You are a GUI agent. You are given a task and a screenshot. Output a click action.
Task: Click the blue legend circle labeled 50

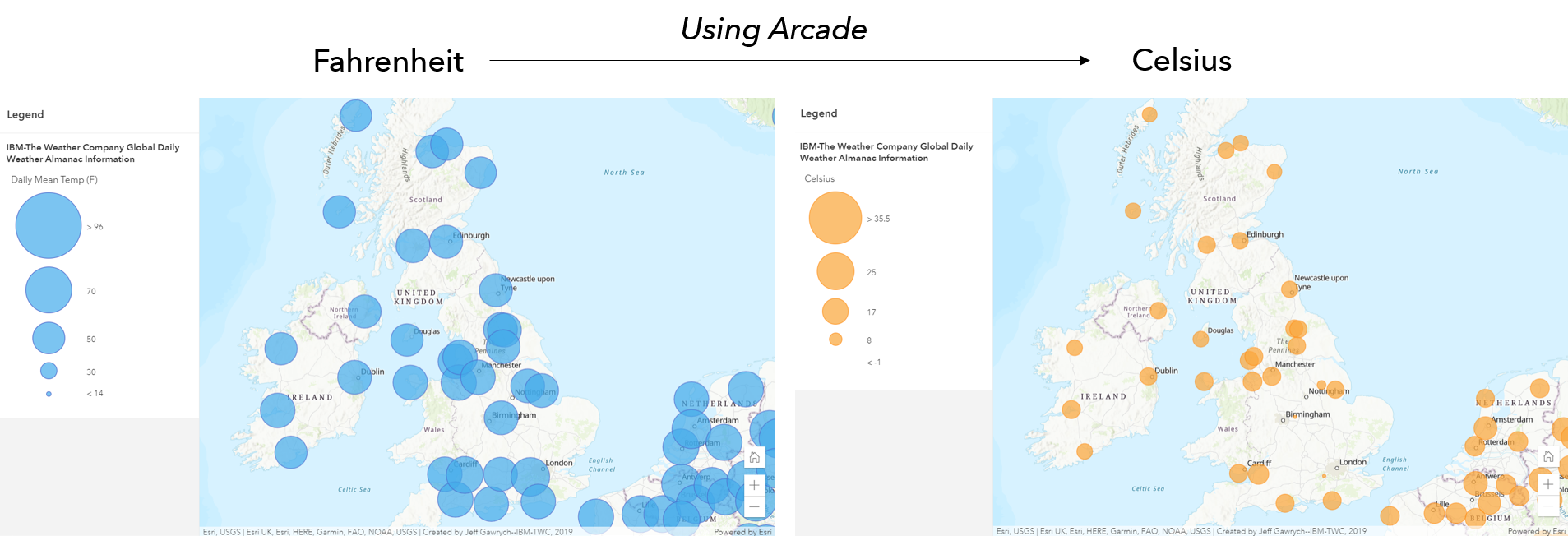pos(49,338)
